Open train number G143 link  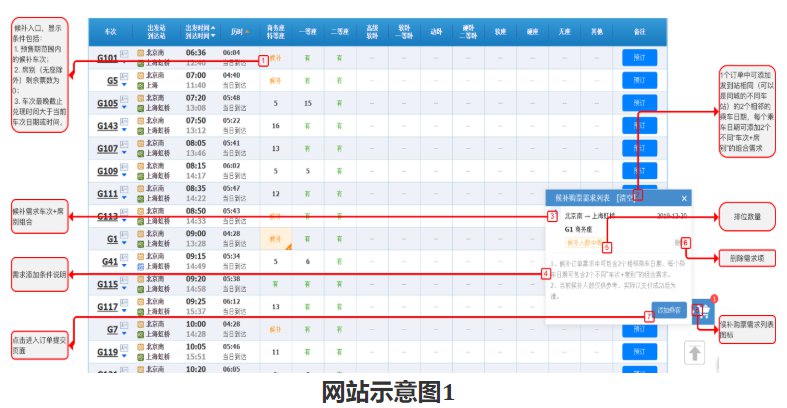point(107,126)
